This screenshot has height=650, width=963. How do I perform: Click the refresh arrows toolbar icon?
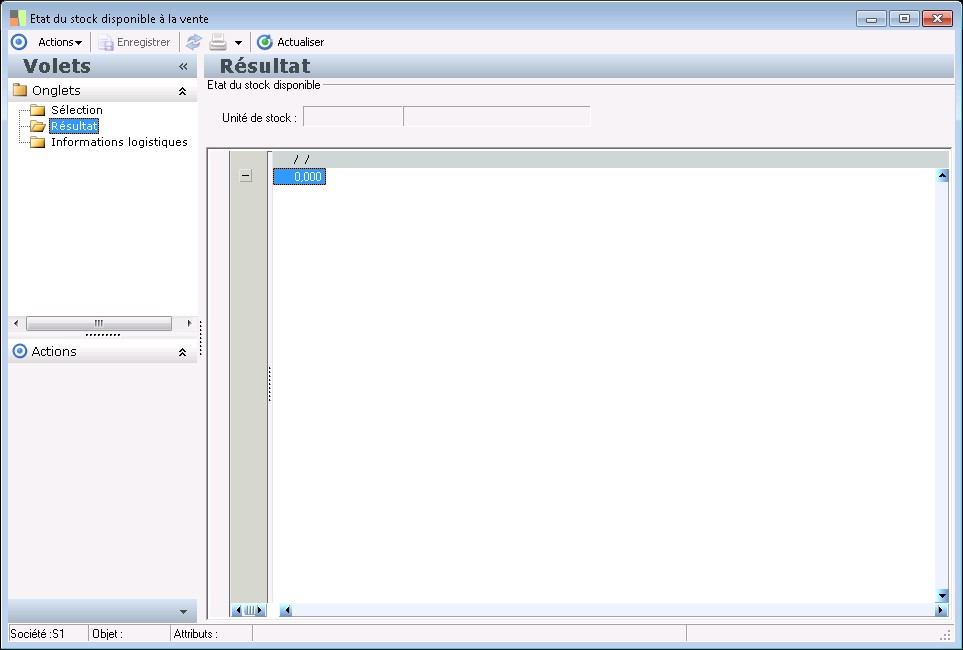(x=194, y=42)
